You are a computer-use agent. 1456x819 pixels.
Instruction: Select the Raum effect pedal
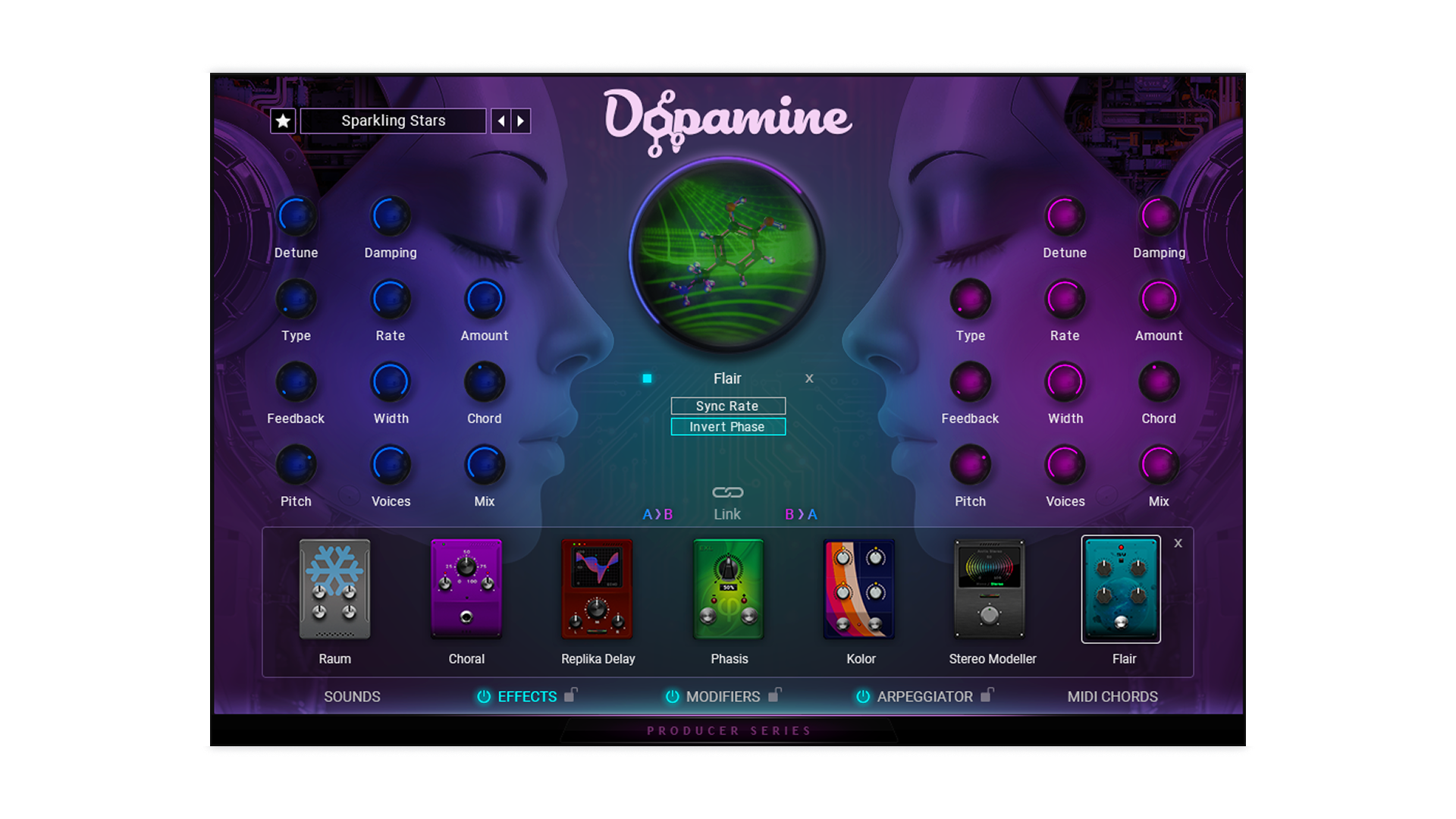(x=334, y=589)
